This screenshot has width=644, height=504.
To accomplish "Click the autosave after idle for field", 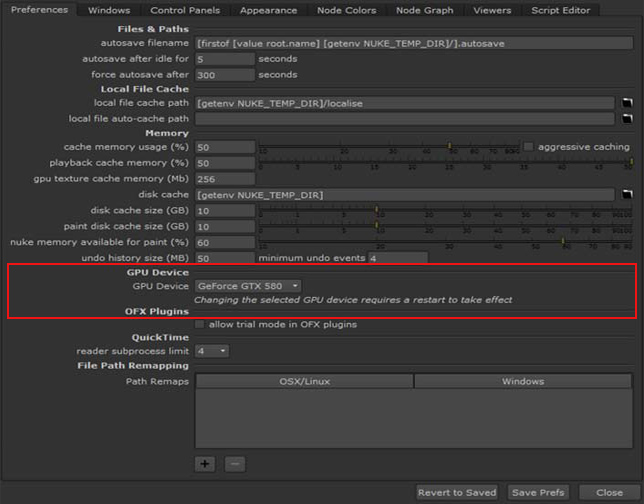I will pyautogui.click(x=225, y=59).
